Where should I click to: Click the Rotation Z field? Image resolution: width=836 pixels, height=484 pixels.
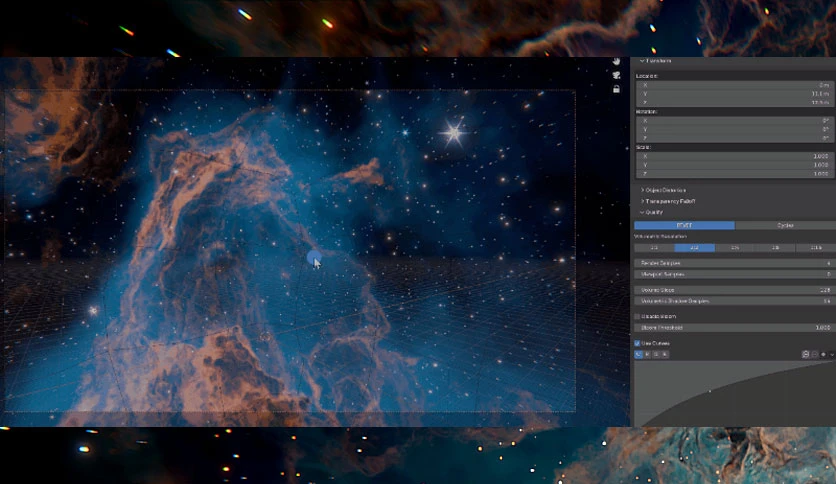(x=735, y=138)
